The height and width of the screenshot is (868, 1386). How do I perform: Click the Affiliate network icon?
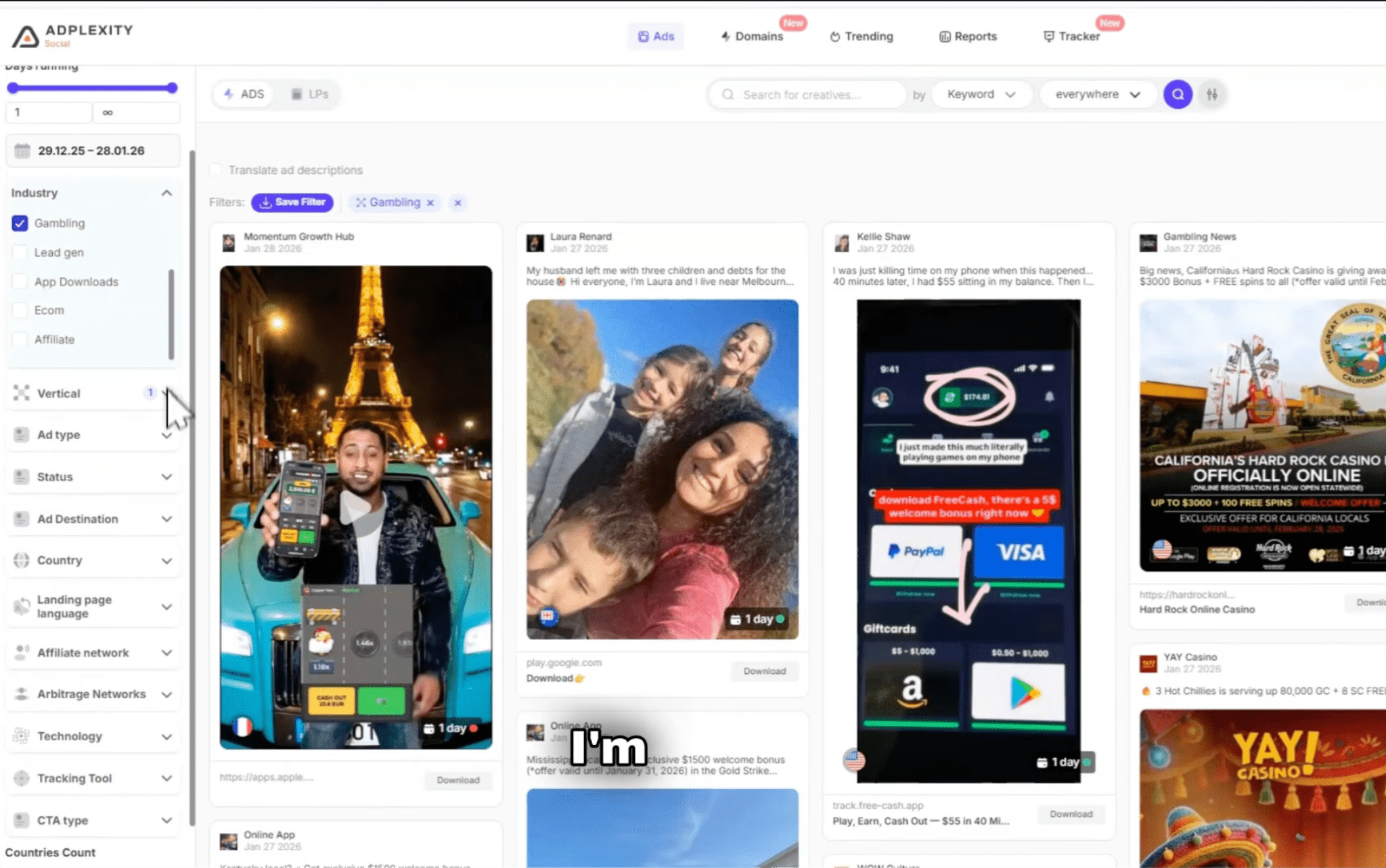click(22, 652)
